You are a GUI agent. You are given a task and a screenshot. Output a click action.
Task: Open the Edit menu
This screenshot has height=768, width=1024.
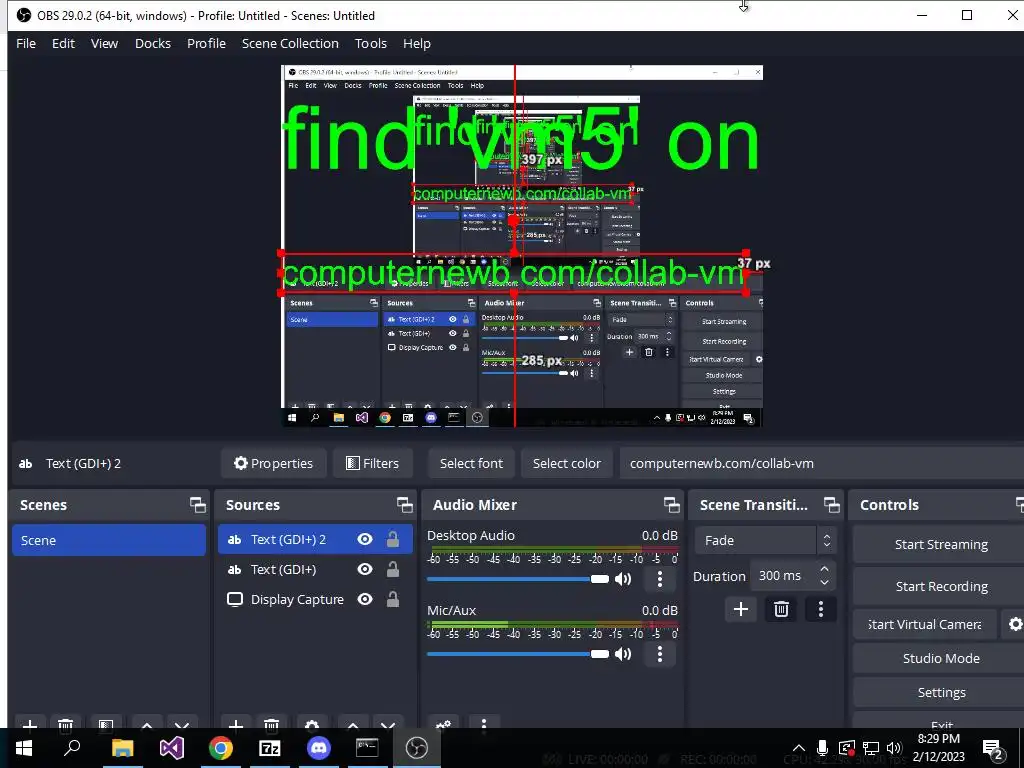[63, 43]
